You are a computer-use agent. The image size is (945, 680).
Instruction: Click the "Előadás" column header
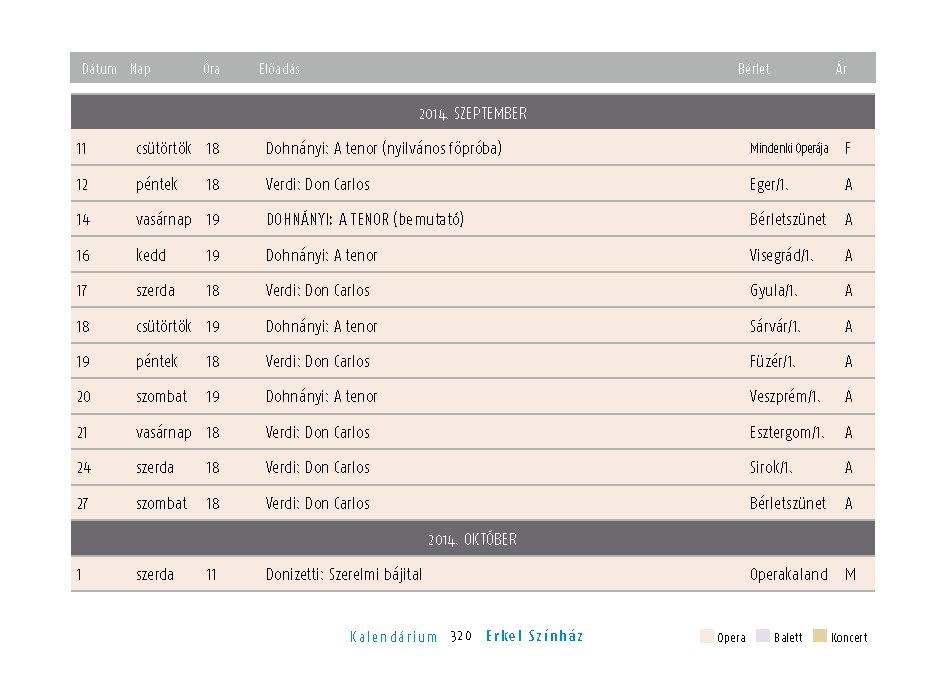pos(280,69)
